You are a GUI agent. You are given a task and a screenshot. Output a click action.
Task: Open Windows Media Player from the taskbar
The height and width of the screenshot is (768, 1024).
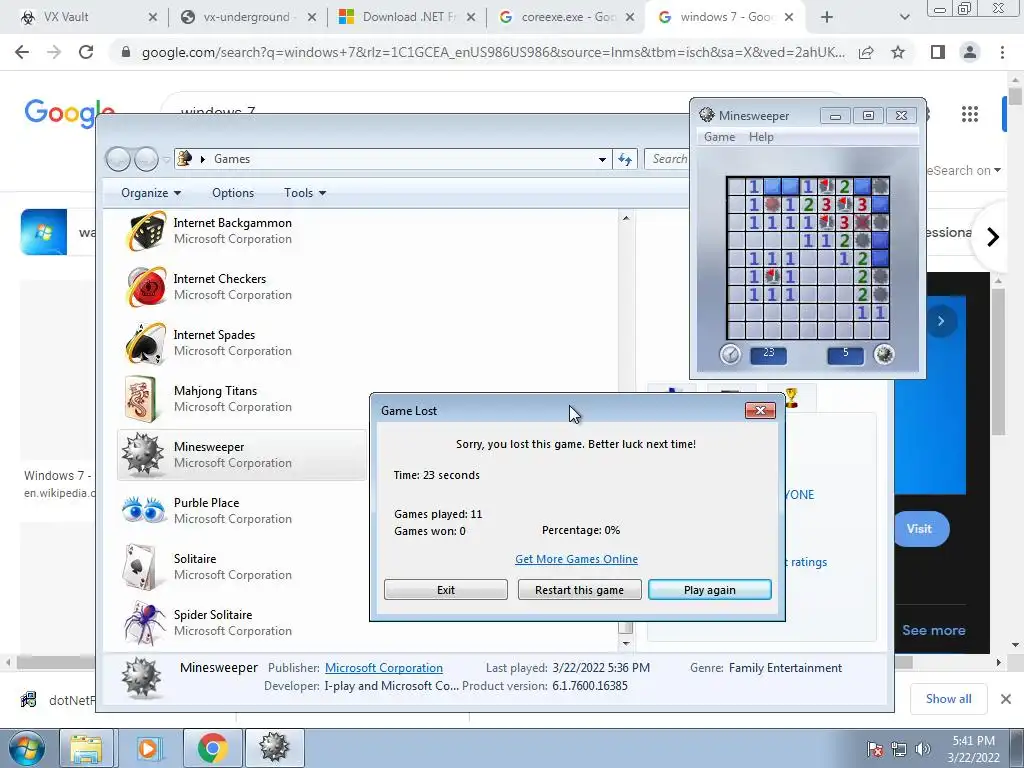pos(148,748)
